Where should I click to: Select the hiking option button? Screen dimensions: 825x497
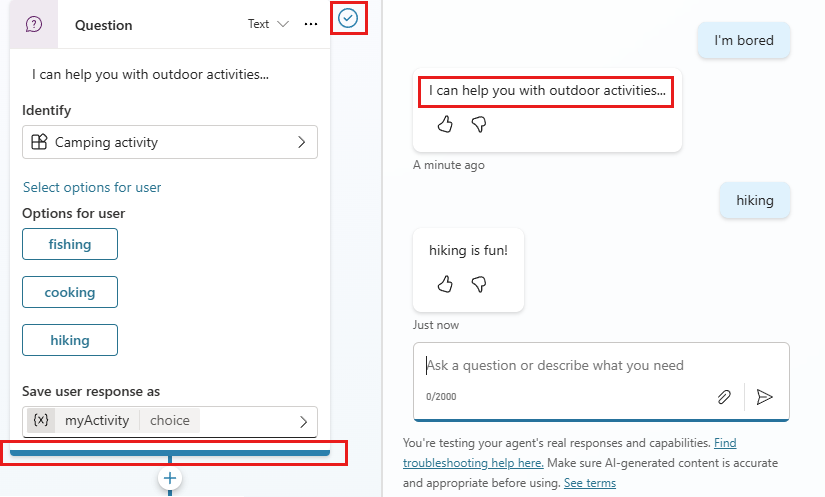pyautogui.click(x=70, y=340)
